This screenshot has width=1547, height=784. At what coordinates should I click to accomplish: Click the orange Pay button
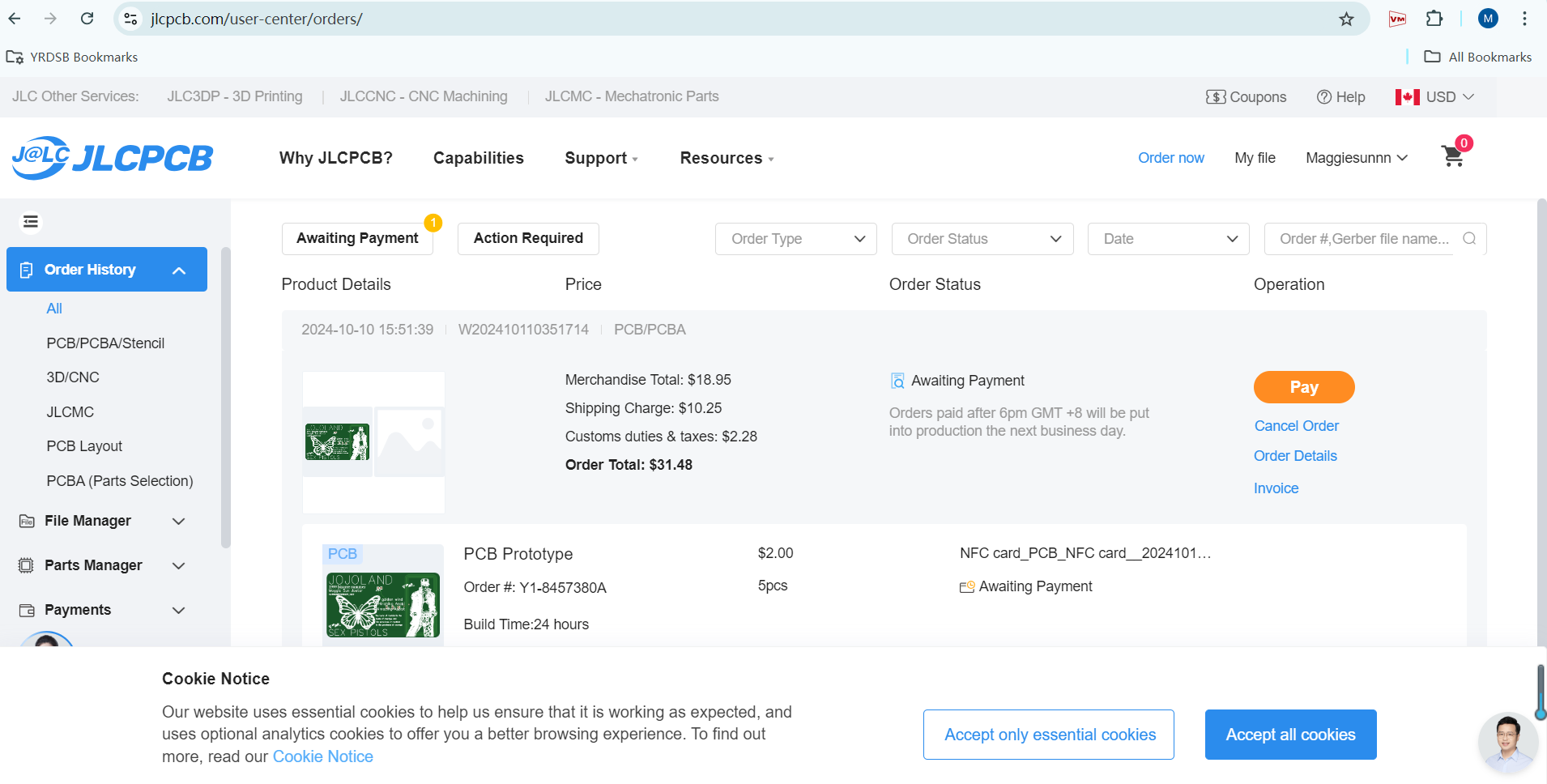pos(1304,387)
